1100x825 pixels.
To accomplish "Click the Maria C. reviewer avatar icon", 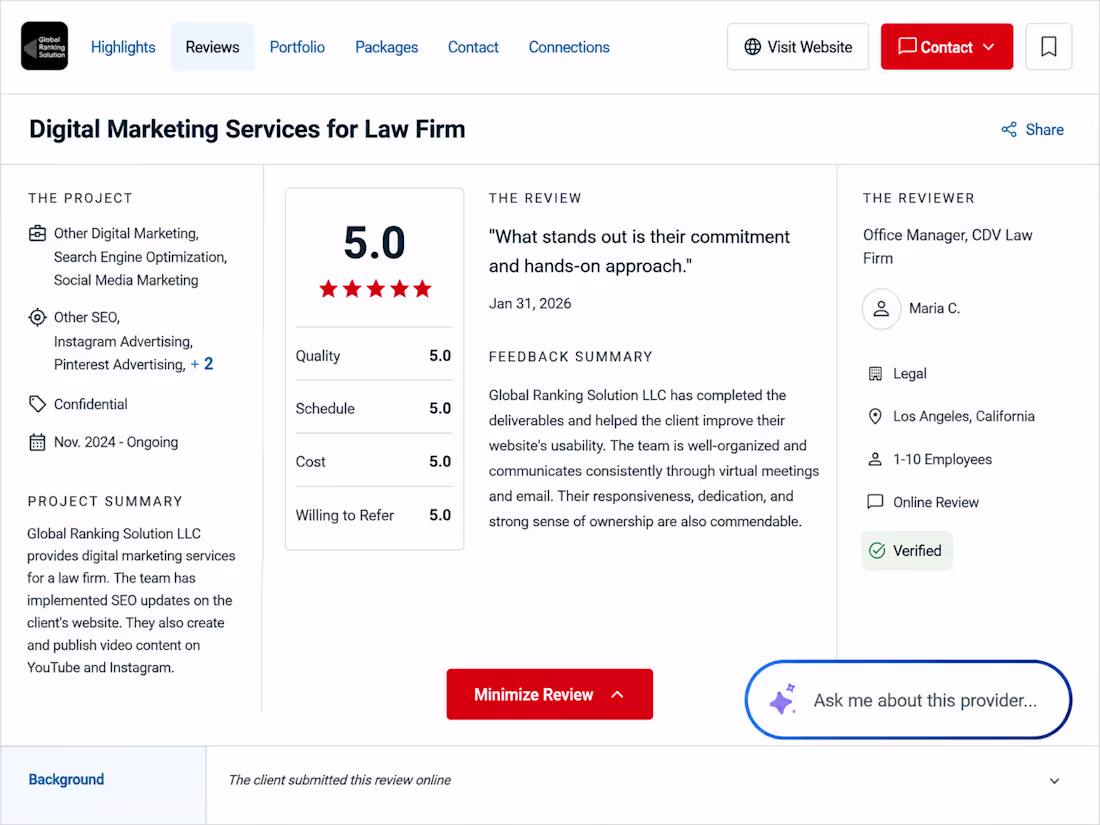I will (x=881, y=309).
